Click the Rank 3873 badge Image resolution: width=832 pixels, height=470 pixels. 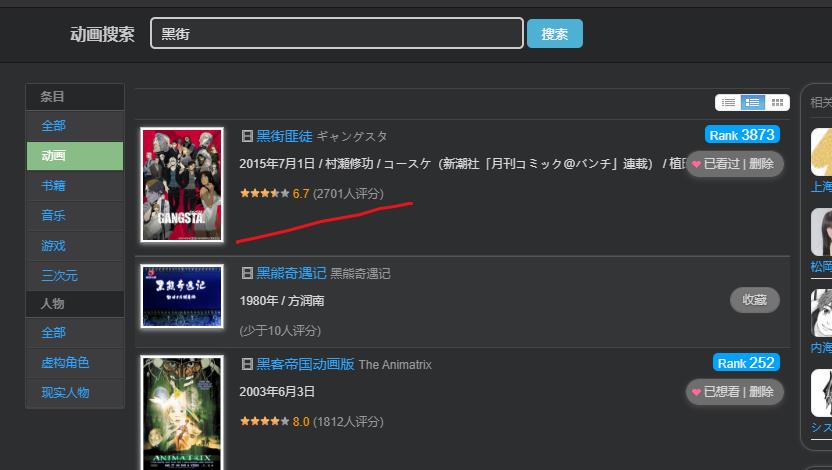(742, 135)
